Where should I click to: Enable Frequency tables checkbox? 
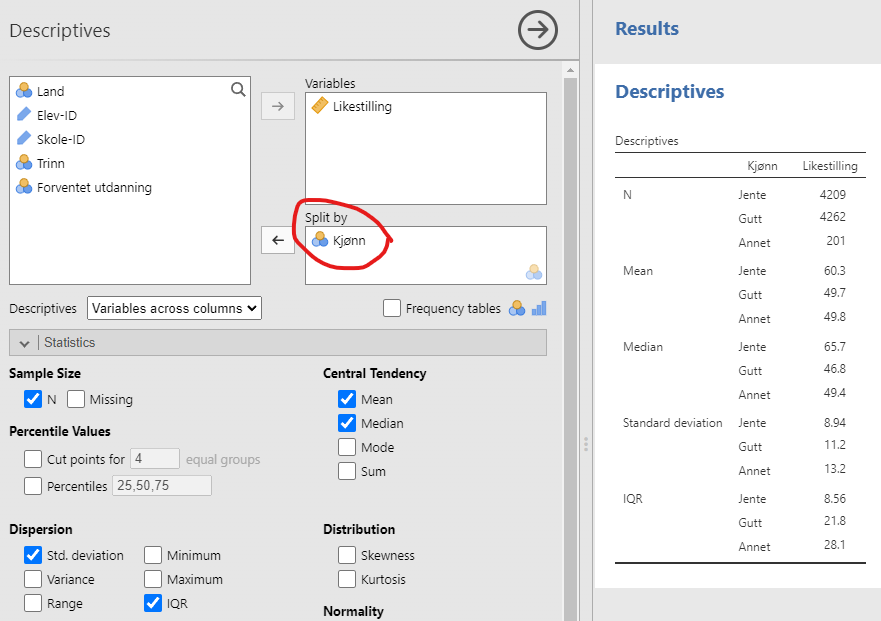coord(393,309)
